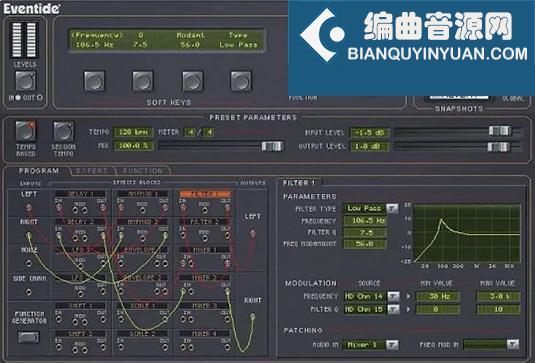
Task: Click the Mixer 4 OUT jack
Action: [227, 347]
